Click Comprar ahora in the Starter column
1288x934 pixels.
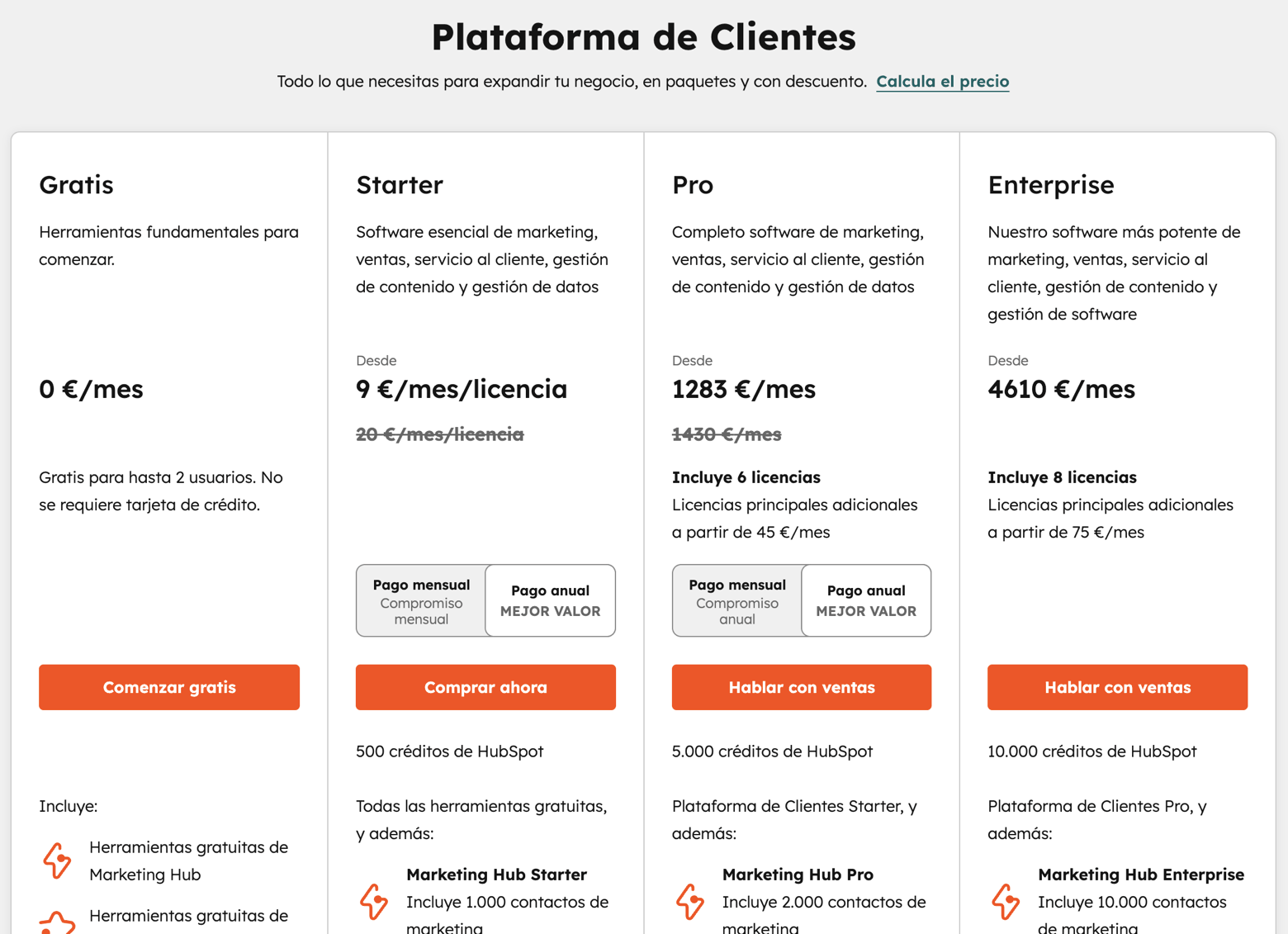pyautogui.click(x=485, y=687)
